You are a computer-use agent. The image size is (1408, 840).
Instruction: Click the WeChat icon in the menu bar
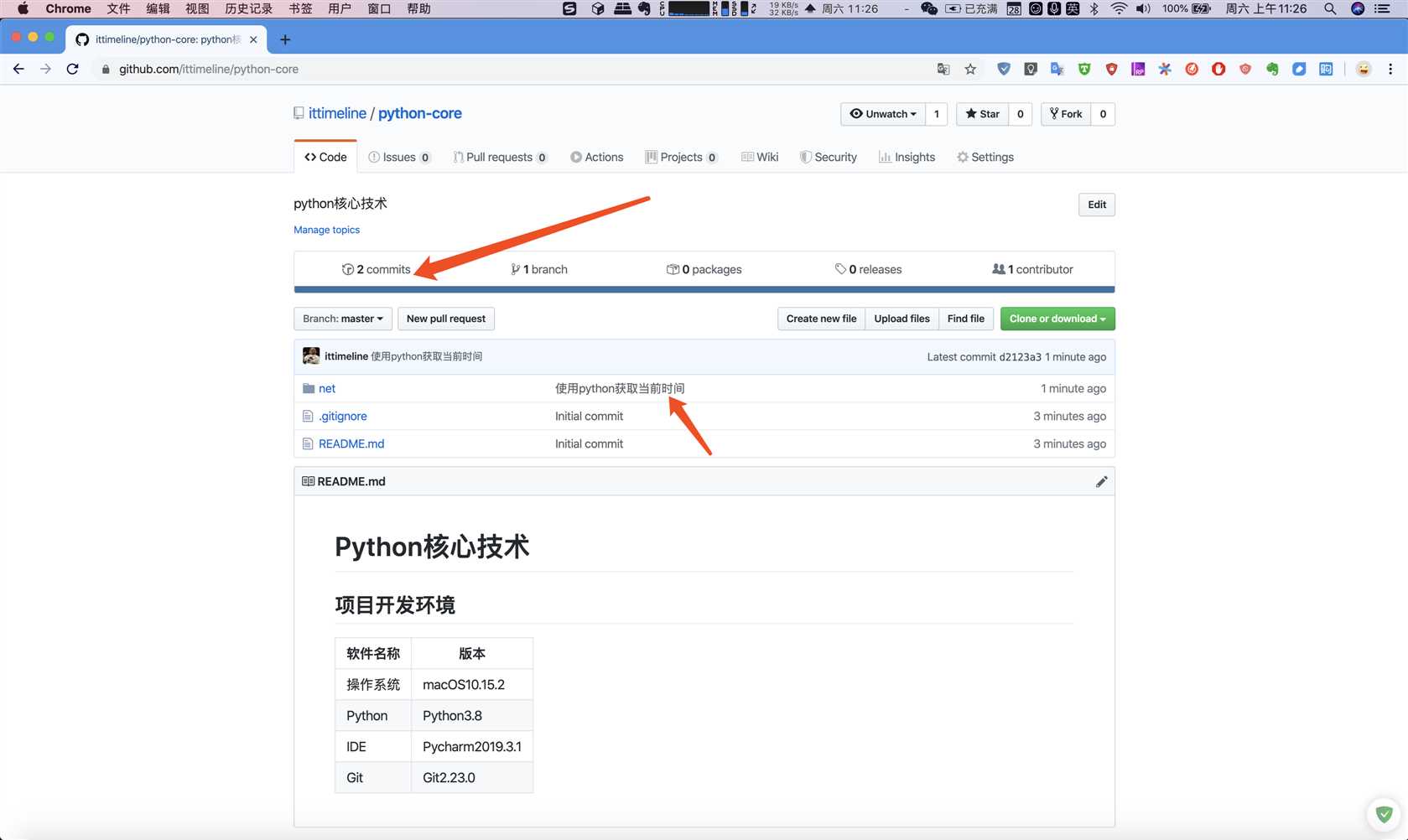[x=928, y=8]
